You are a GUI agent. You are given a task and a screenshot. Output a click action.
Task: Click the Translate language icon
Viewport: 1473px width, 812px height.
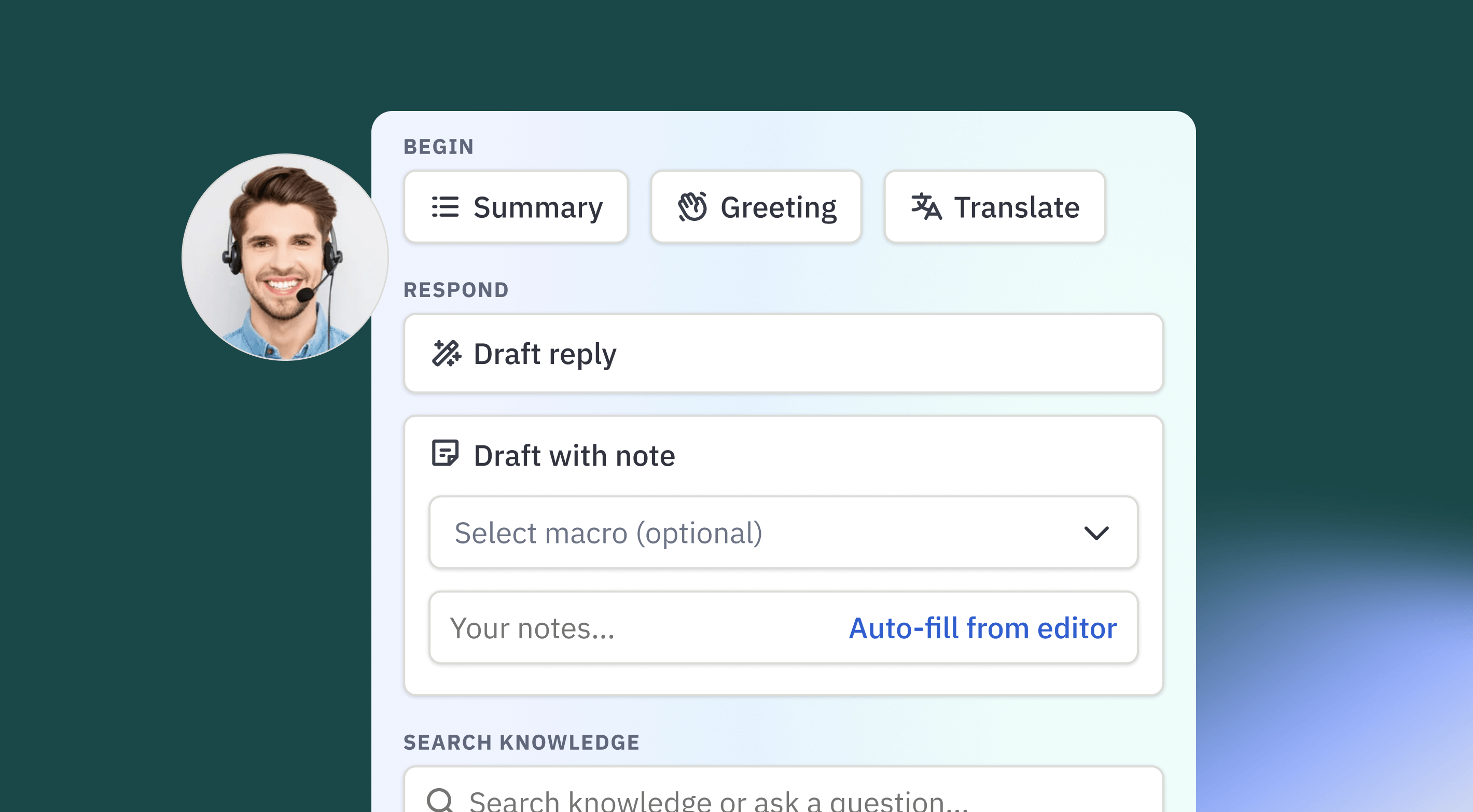coord(926,207)
